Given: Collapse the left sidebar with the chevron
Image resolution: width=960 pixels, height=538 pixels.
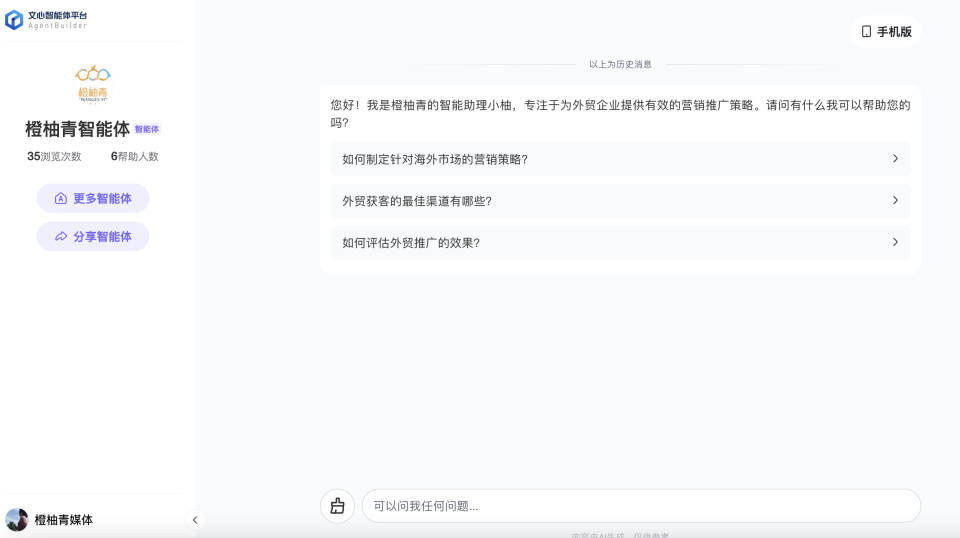Looking at the screenshot, I should 195,520.
